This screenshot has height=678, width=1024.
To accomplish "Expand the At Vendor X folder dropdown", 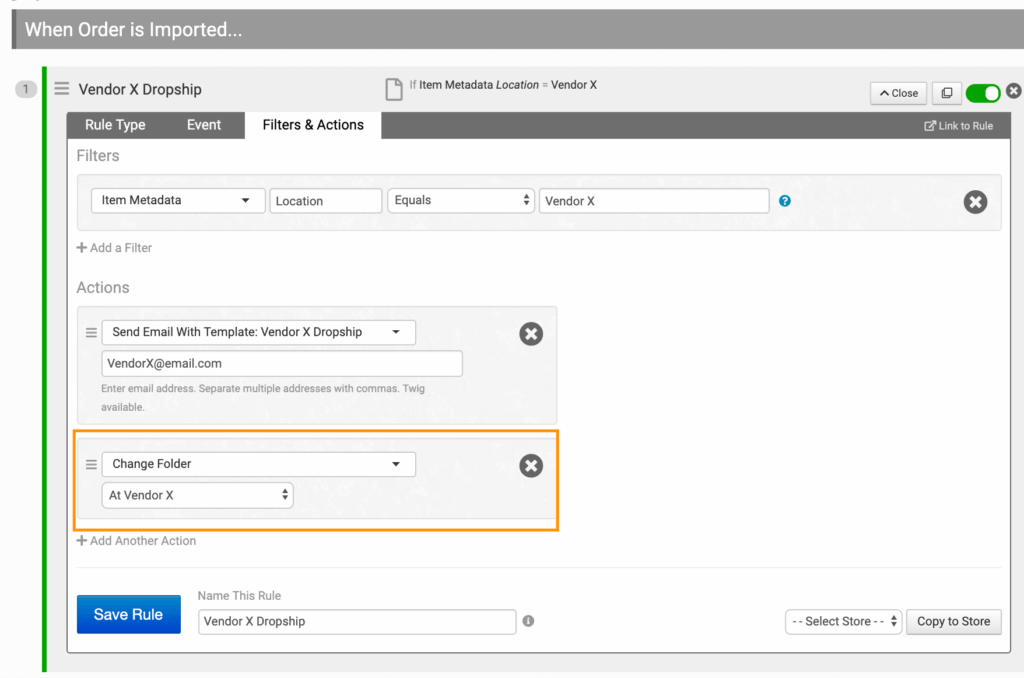I will (197, 495).
